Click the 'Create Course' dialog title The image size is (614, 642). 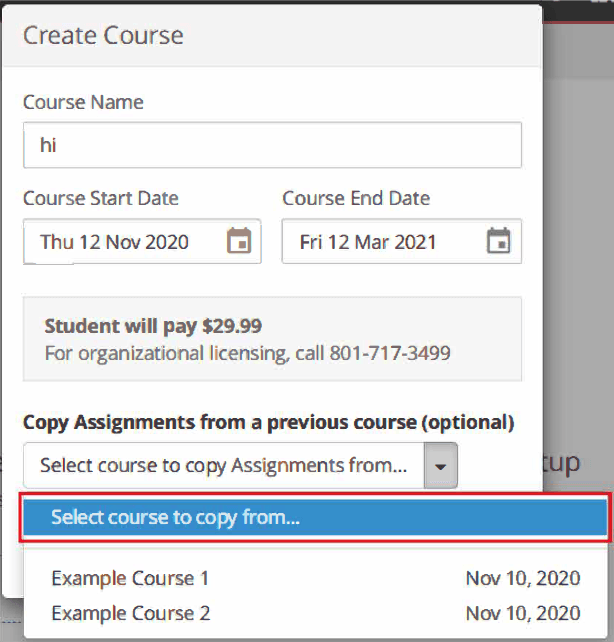tap(103, 35)
